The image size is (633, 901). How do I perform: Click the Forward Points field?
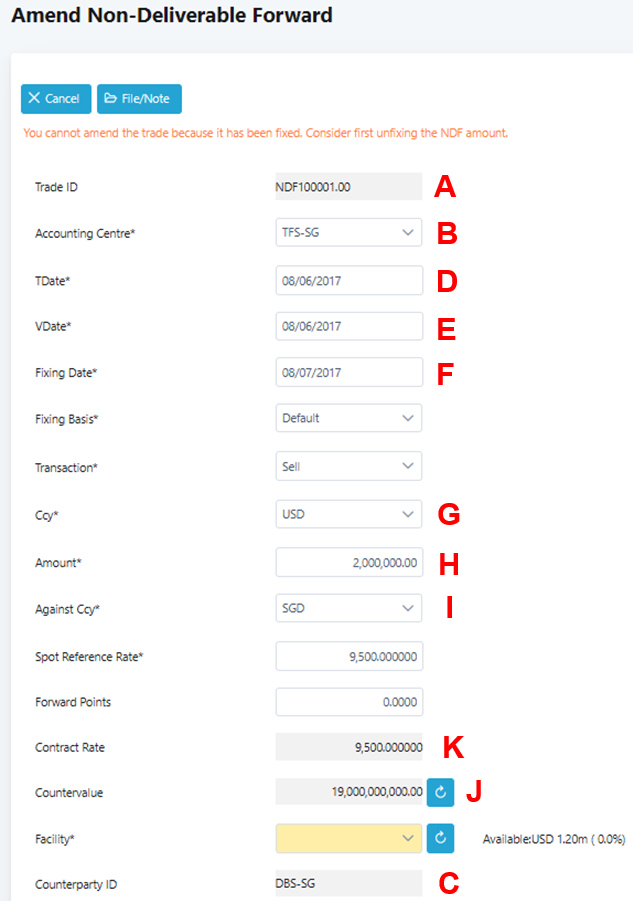348,702
